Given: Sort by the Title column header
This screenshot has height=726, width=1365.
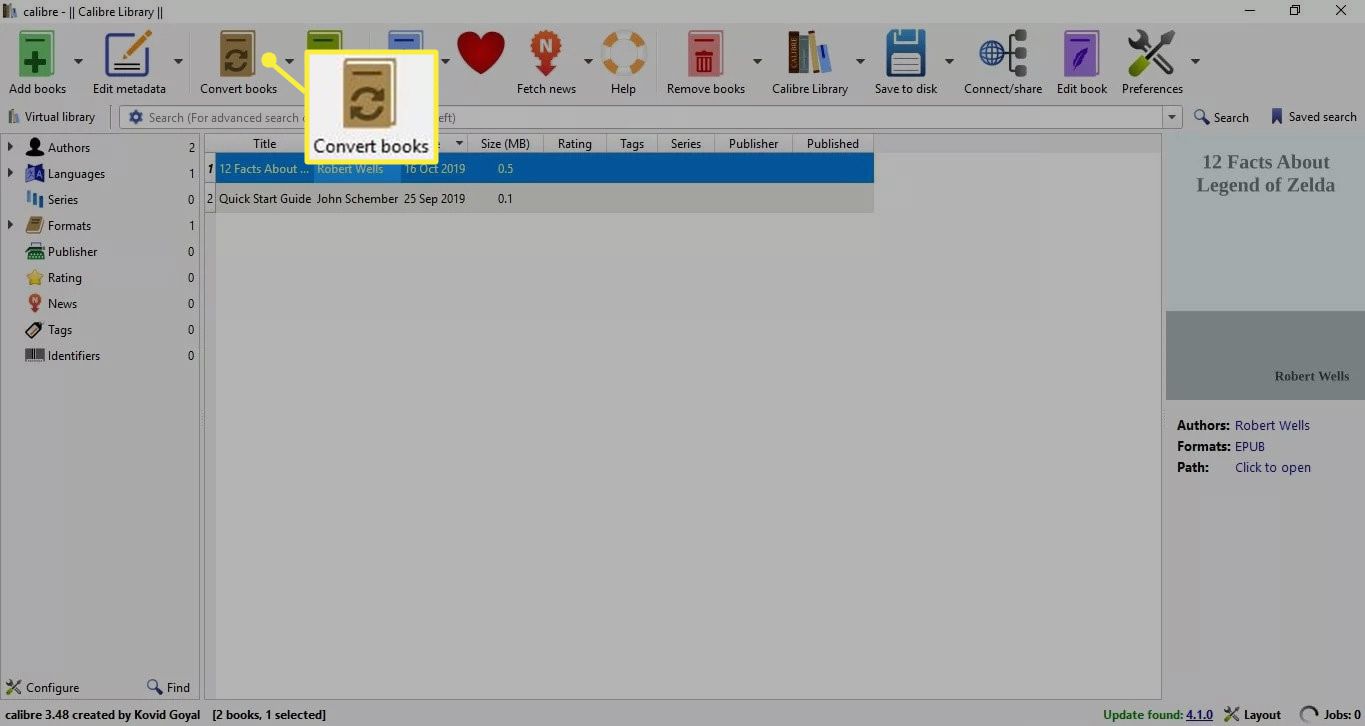Looking at the screenshot, I should [265, 143].
